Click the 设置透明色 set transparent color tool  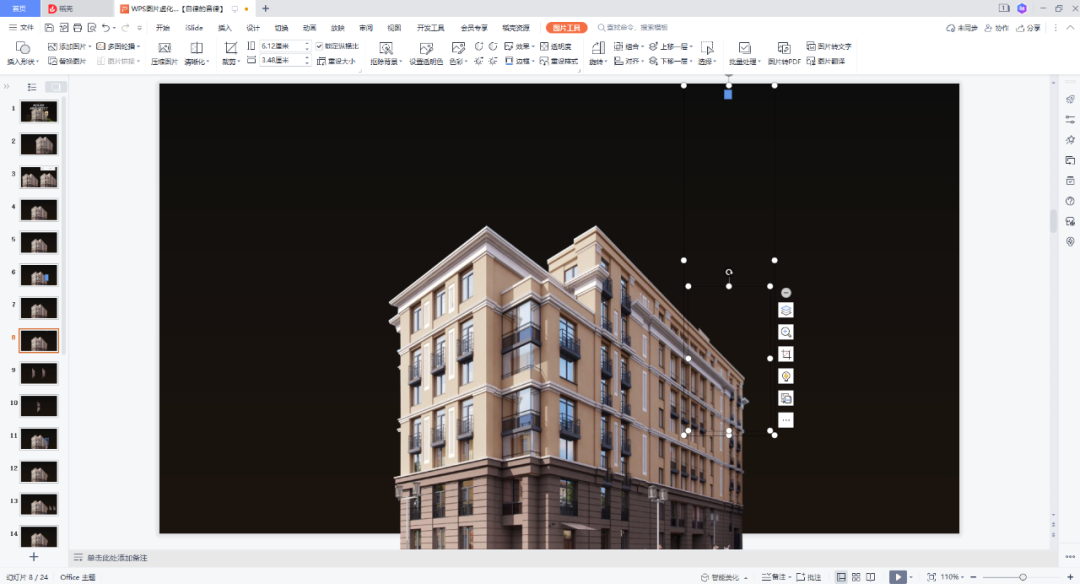(426, 54)
